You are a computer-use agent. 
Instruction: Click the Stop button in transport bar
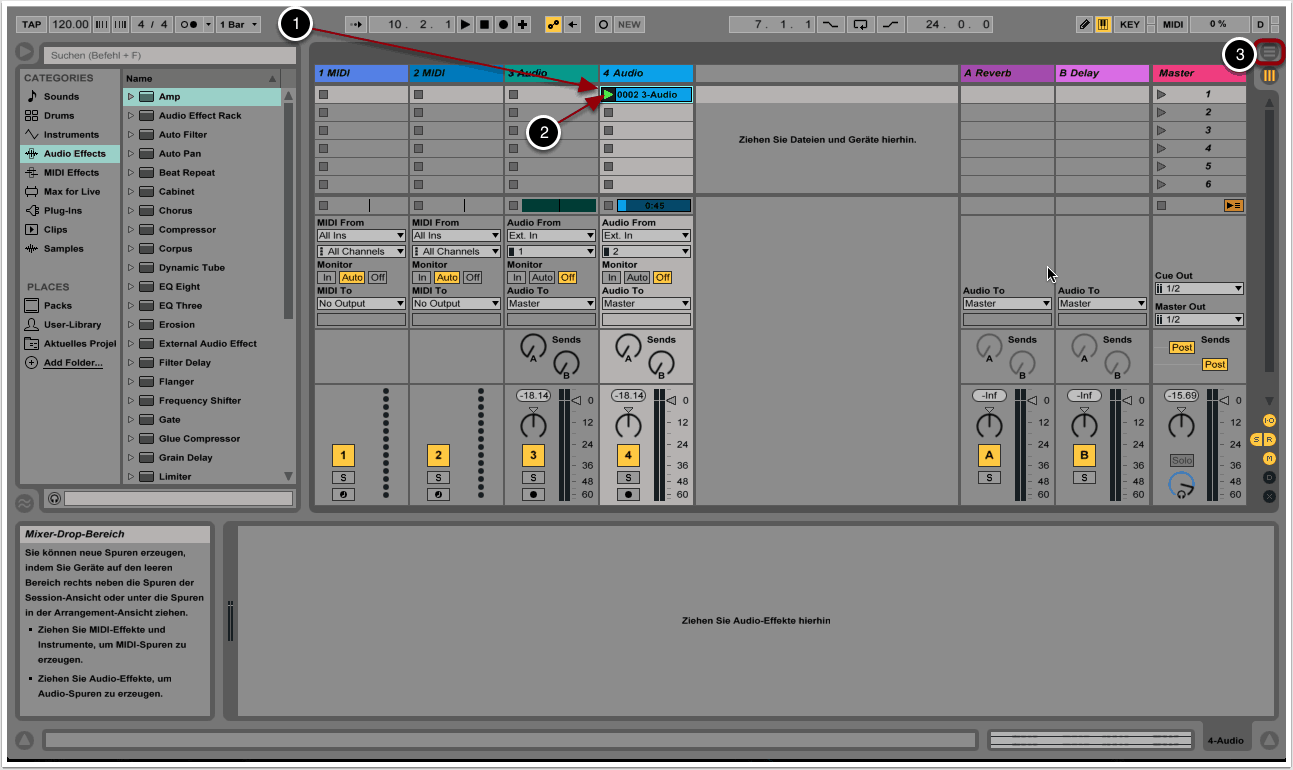[x=485, y=24]
